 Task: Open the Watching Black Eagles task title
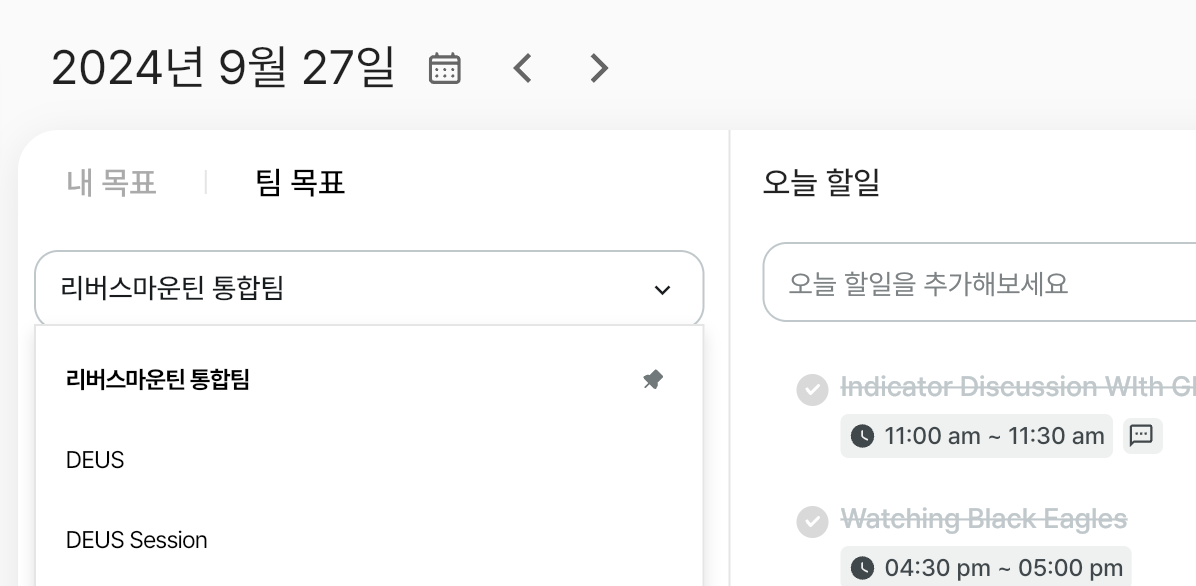(984, 519)
